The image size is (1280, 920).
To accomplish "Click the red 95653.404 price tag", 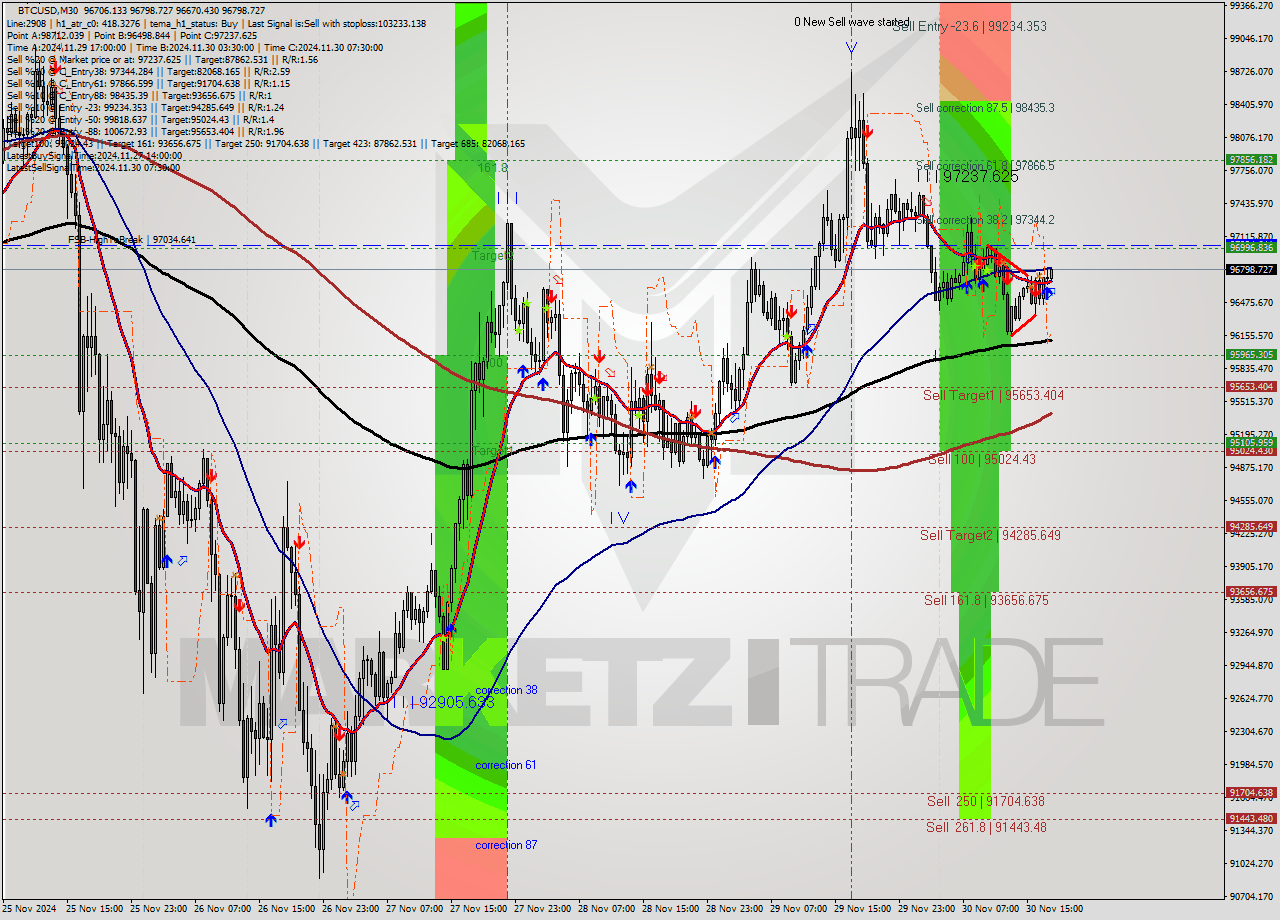I will (x=1251, y=386).
